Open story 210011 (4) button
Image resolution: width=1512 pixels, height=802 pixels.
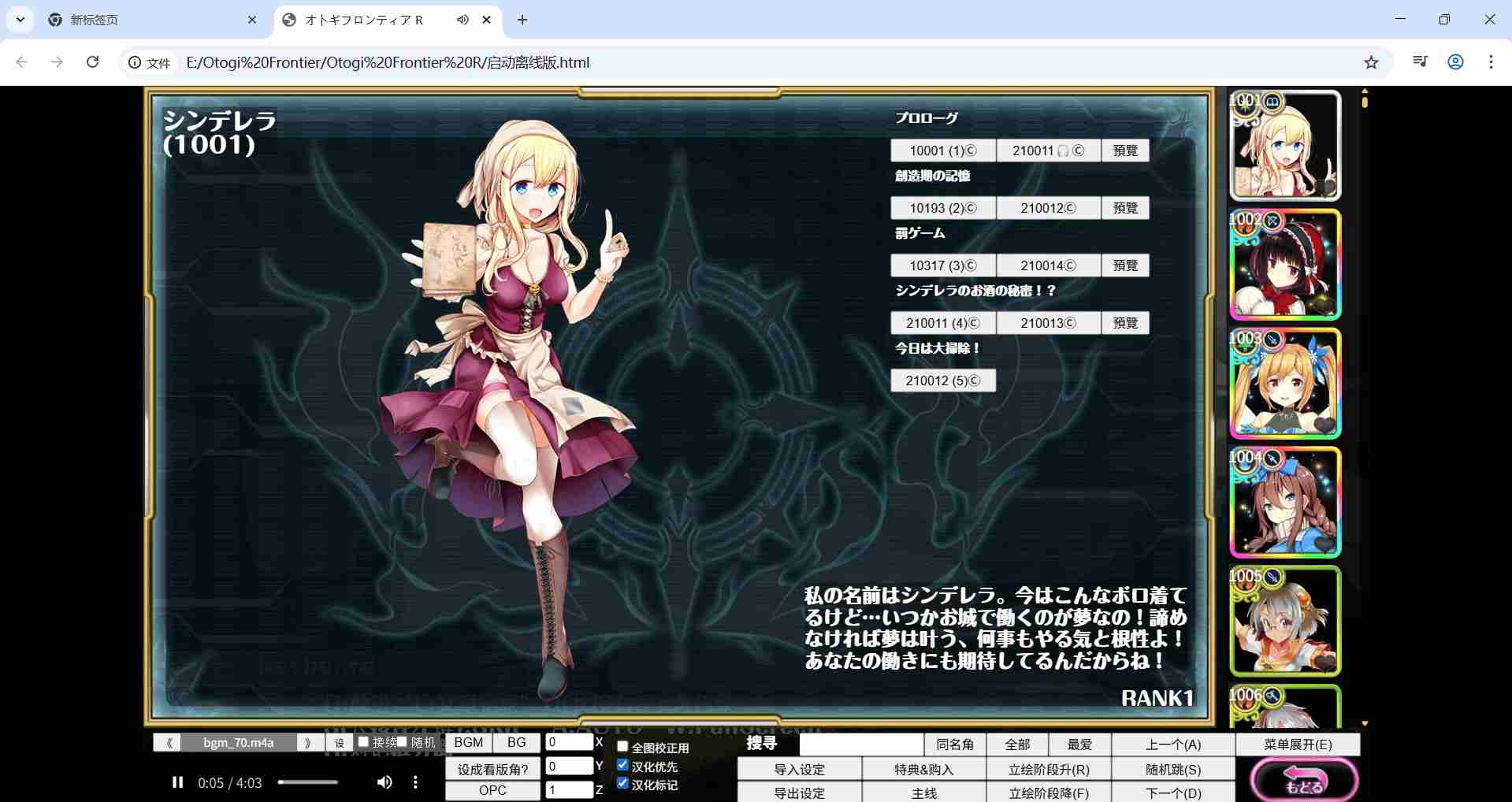click(943, 323)
